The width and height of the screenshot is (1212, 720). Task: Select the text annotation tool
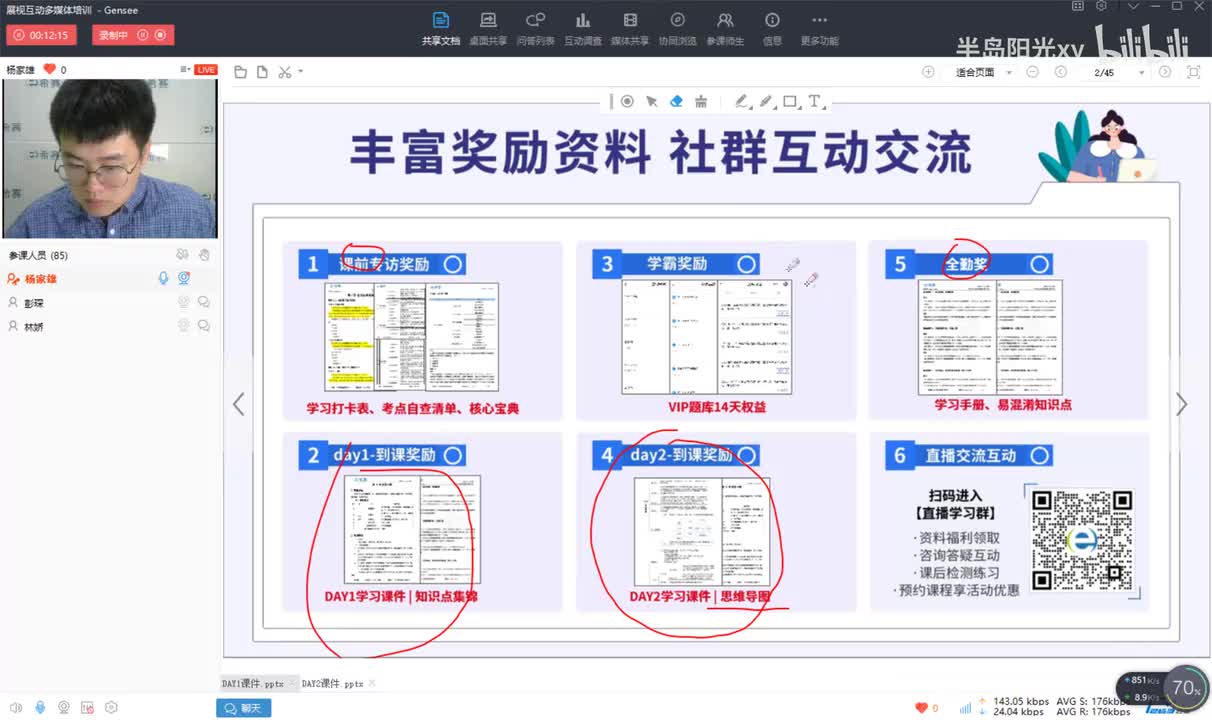(816, 101)
